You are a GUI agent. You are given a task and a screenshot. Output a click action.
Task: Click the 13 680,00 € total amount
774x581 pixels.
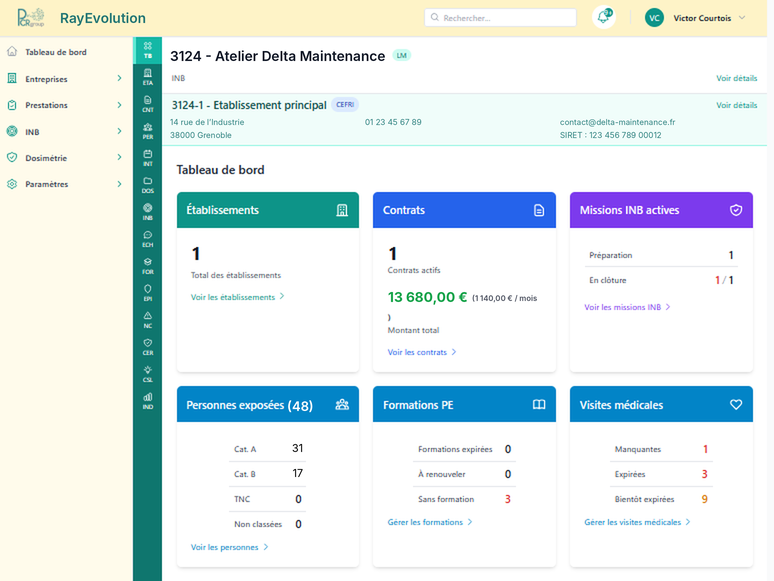tap(427, 297)
